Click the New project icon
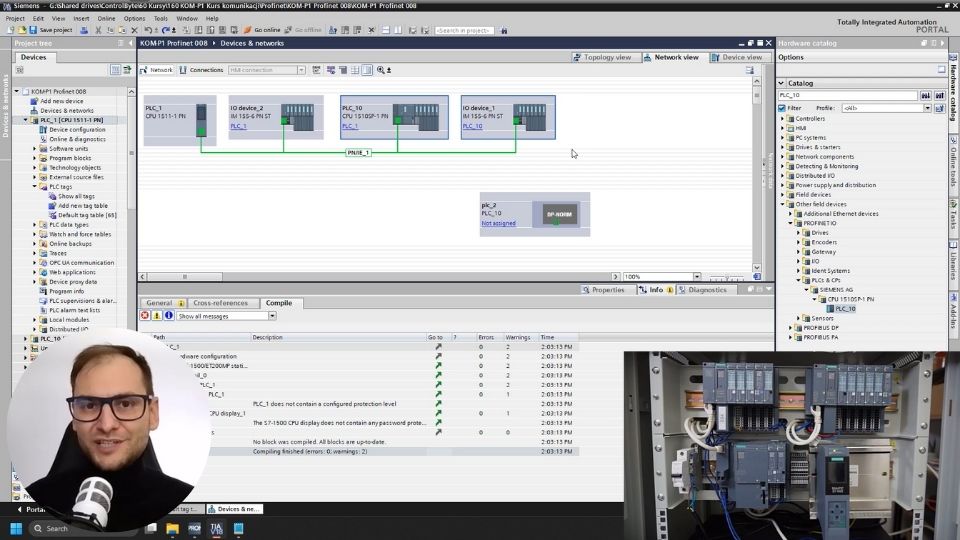 click(12, 30)
